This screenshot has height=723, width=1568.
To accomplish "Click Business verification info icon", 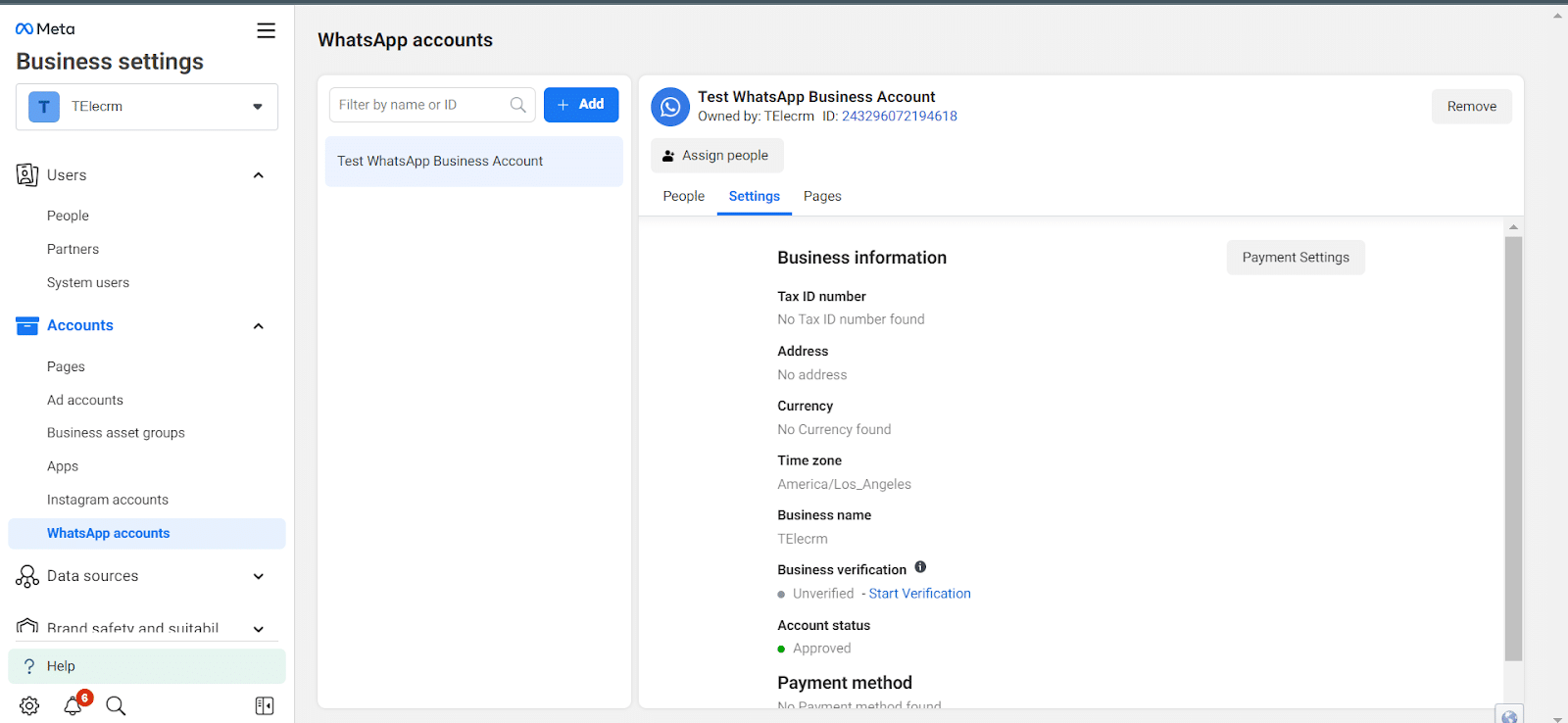I will pos(920,567).
